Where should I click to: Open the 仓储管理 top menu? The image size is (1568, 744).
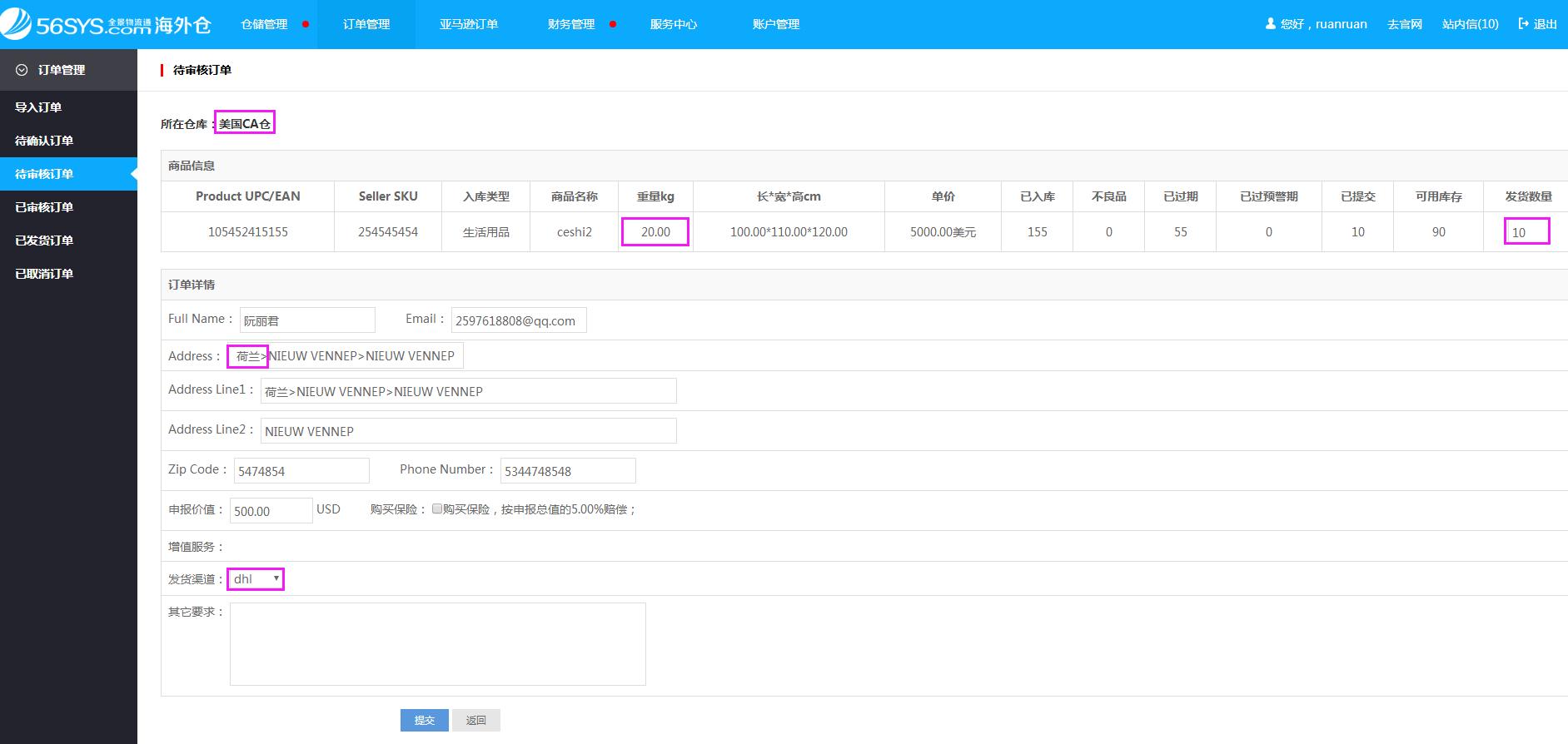click(264, 24)
